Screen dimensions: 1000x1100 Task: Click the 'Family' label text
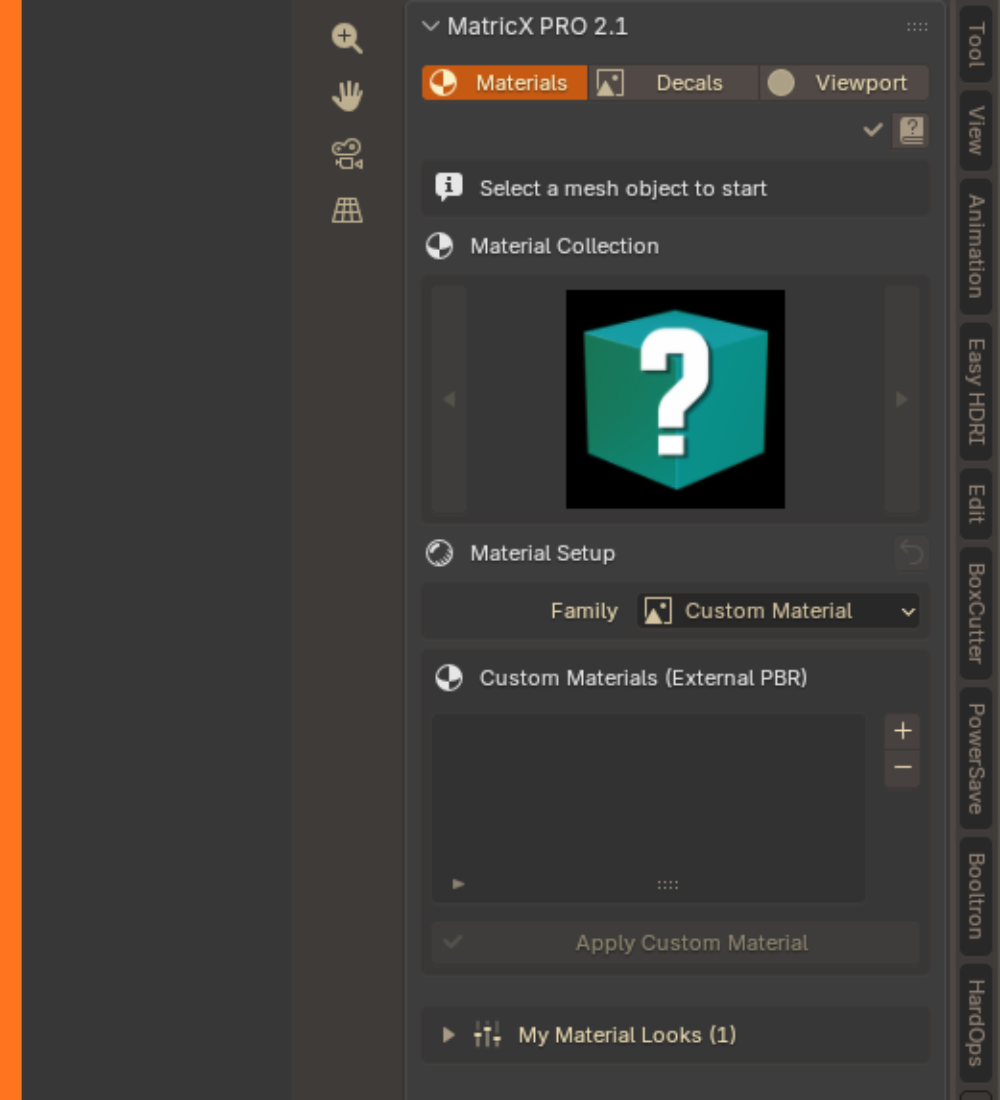point(584,611)
